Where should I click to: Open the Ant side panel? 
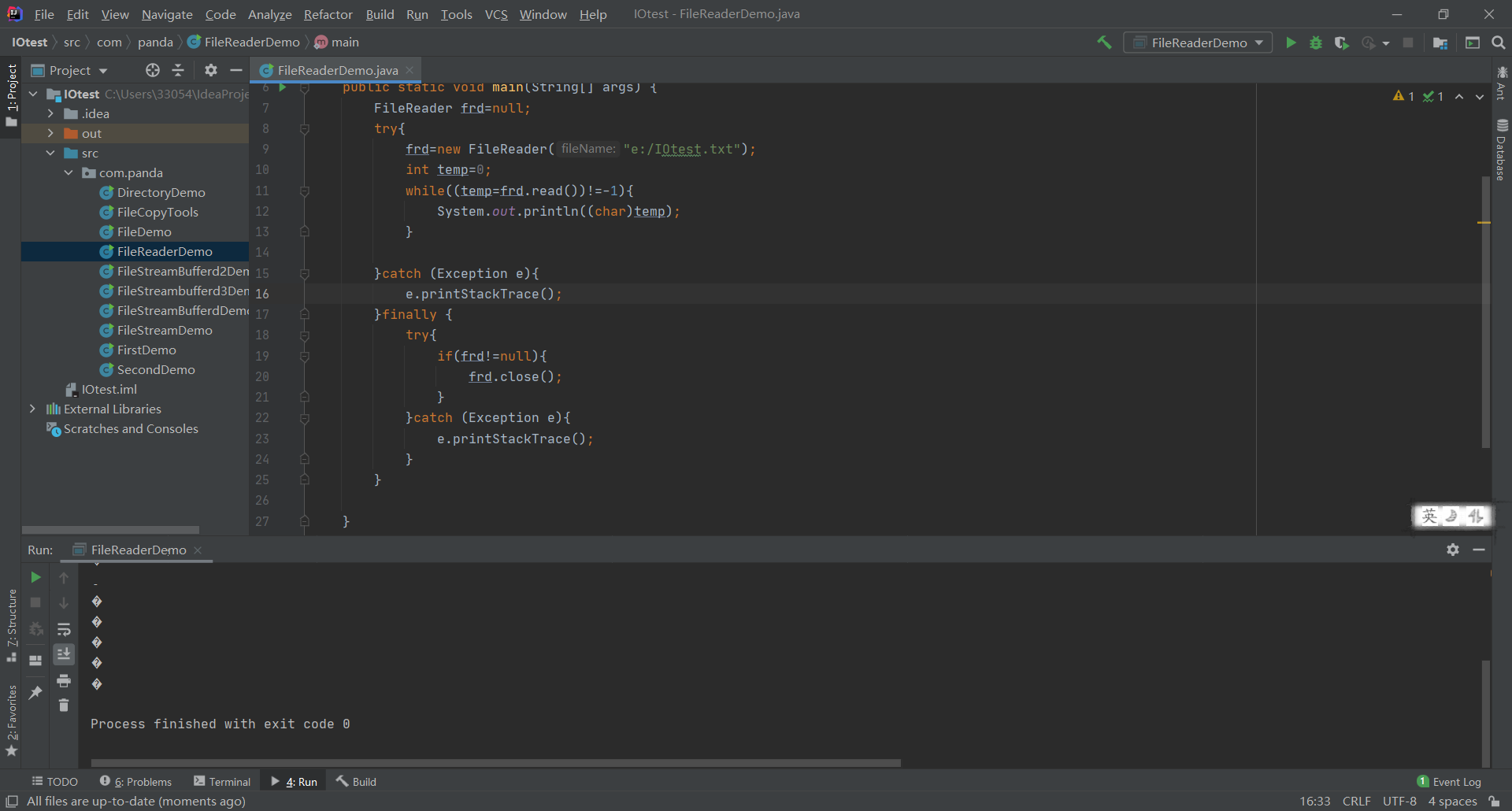click(x=1502, y=83)
